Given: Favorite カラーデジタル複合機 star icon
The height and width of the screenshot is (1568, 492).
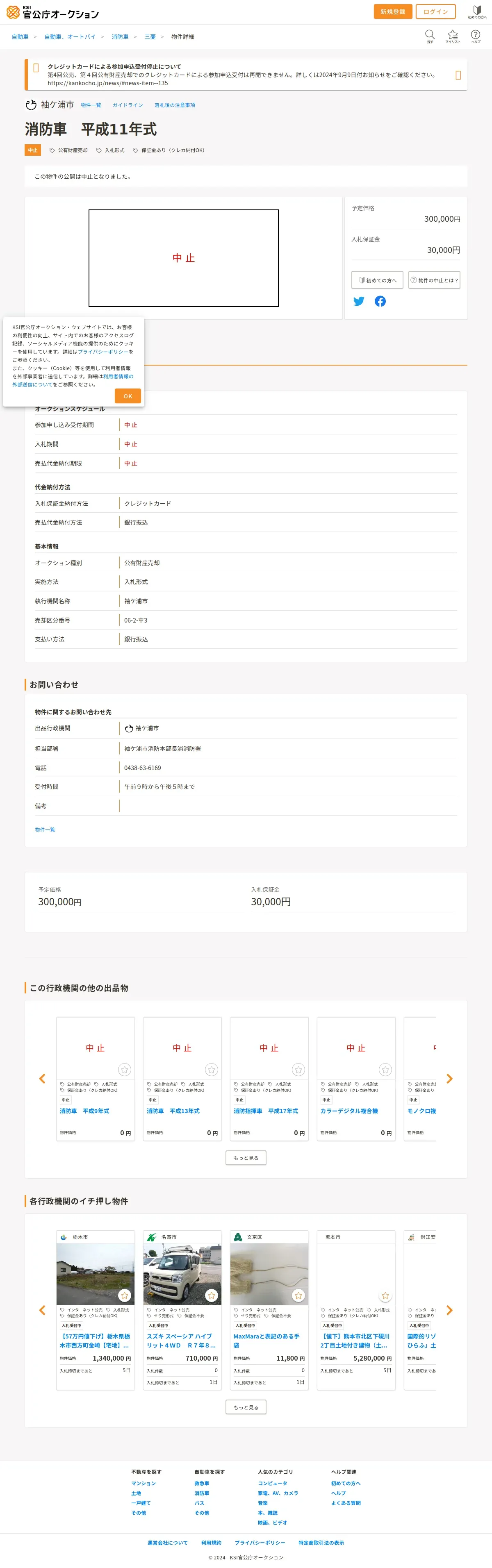Looking at the screenshot, I should [x=385, y=1070].
